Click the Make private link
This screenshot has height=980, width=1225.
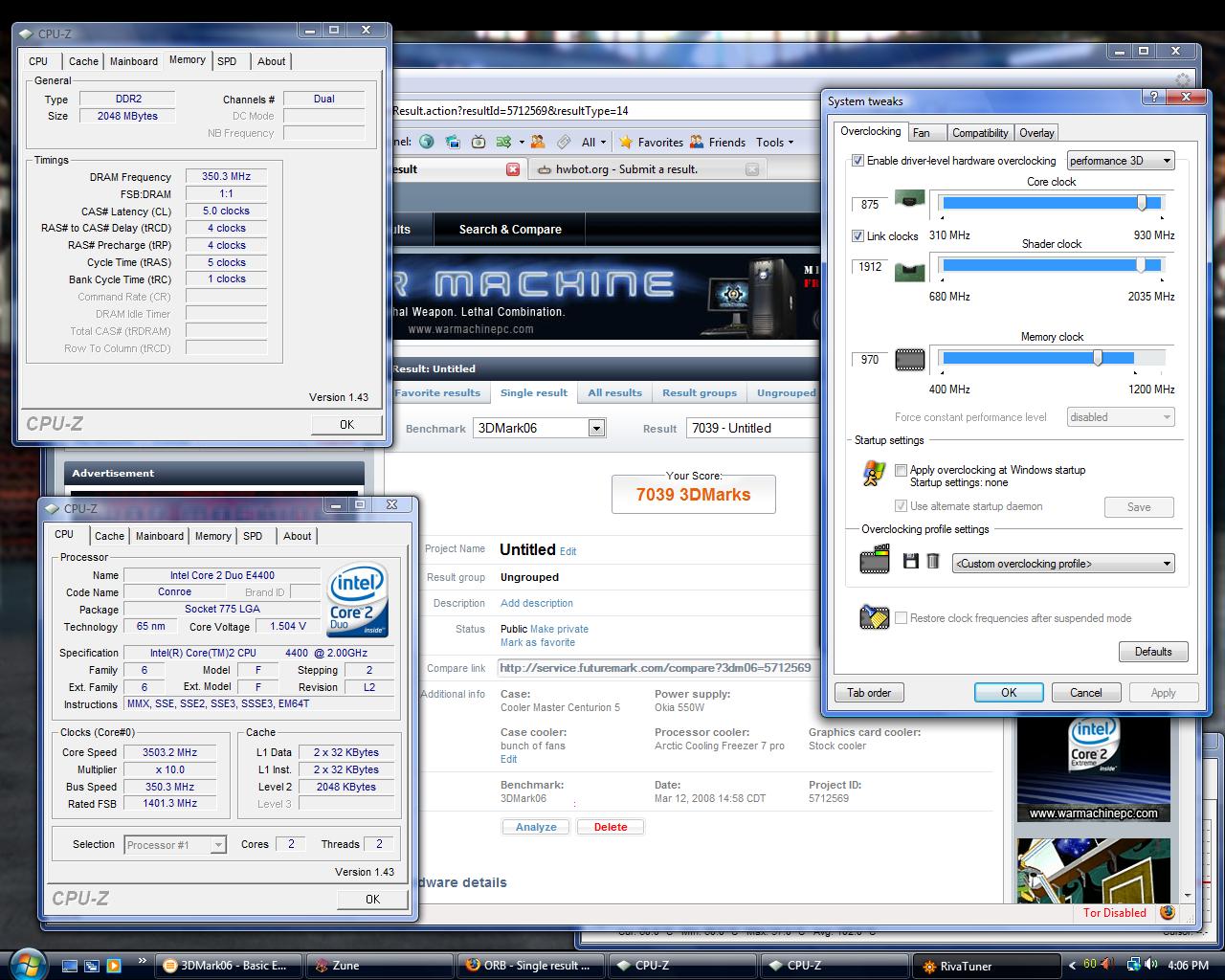559,629
